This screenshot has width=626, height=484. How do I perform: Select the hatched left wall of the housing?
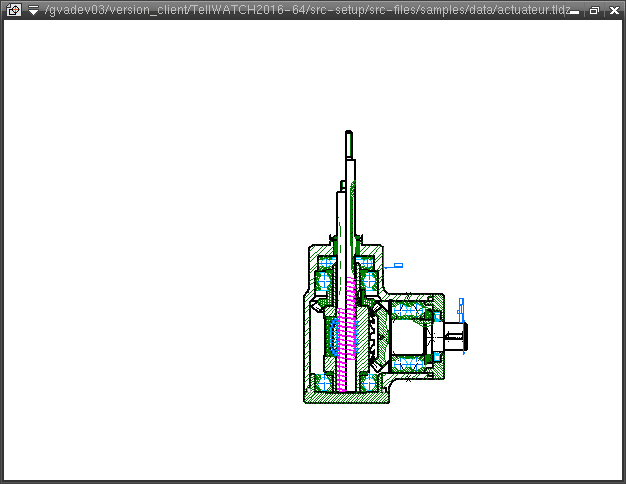(308, 345)
